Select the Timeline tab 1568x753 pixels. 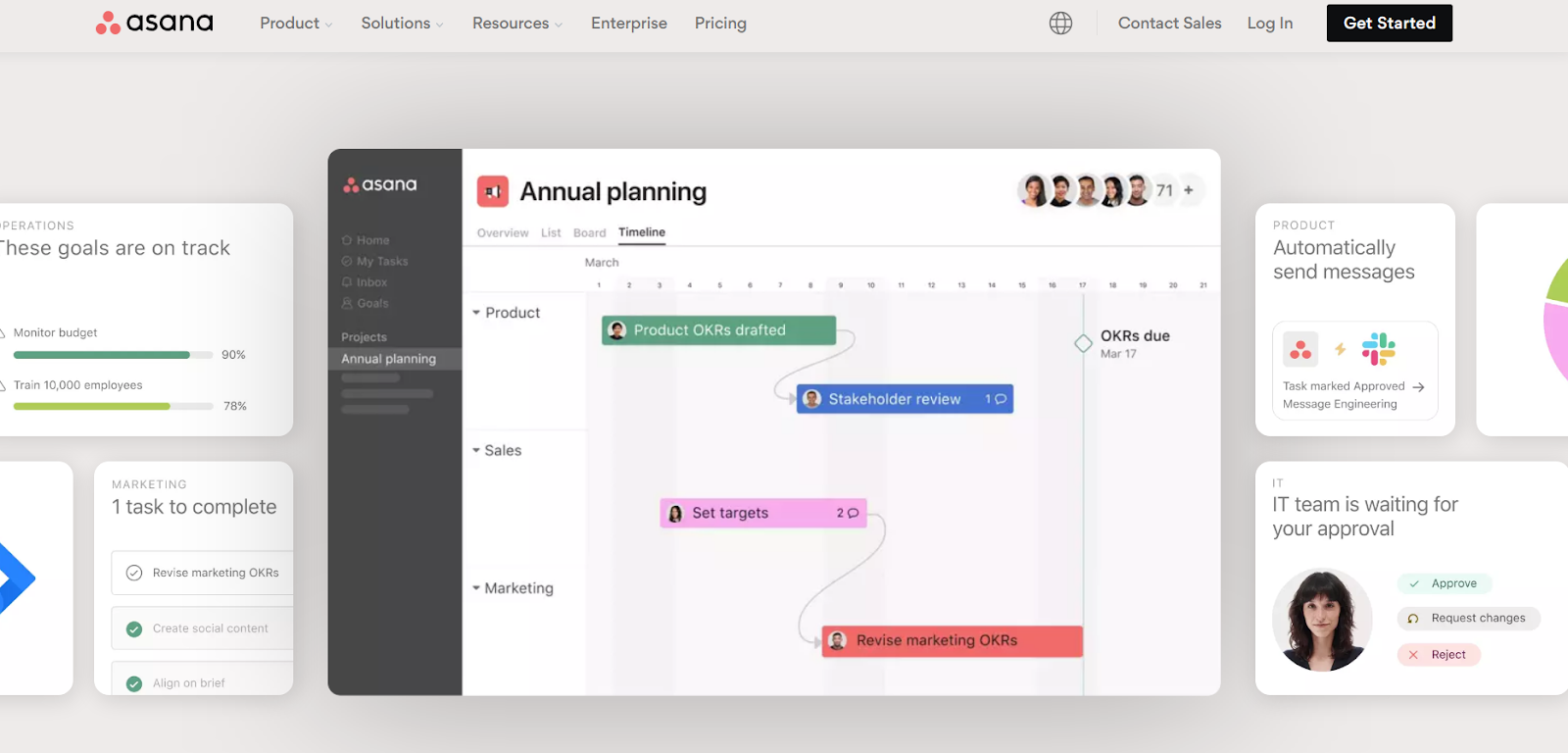click(642, 232)
